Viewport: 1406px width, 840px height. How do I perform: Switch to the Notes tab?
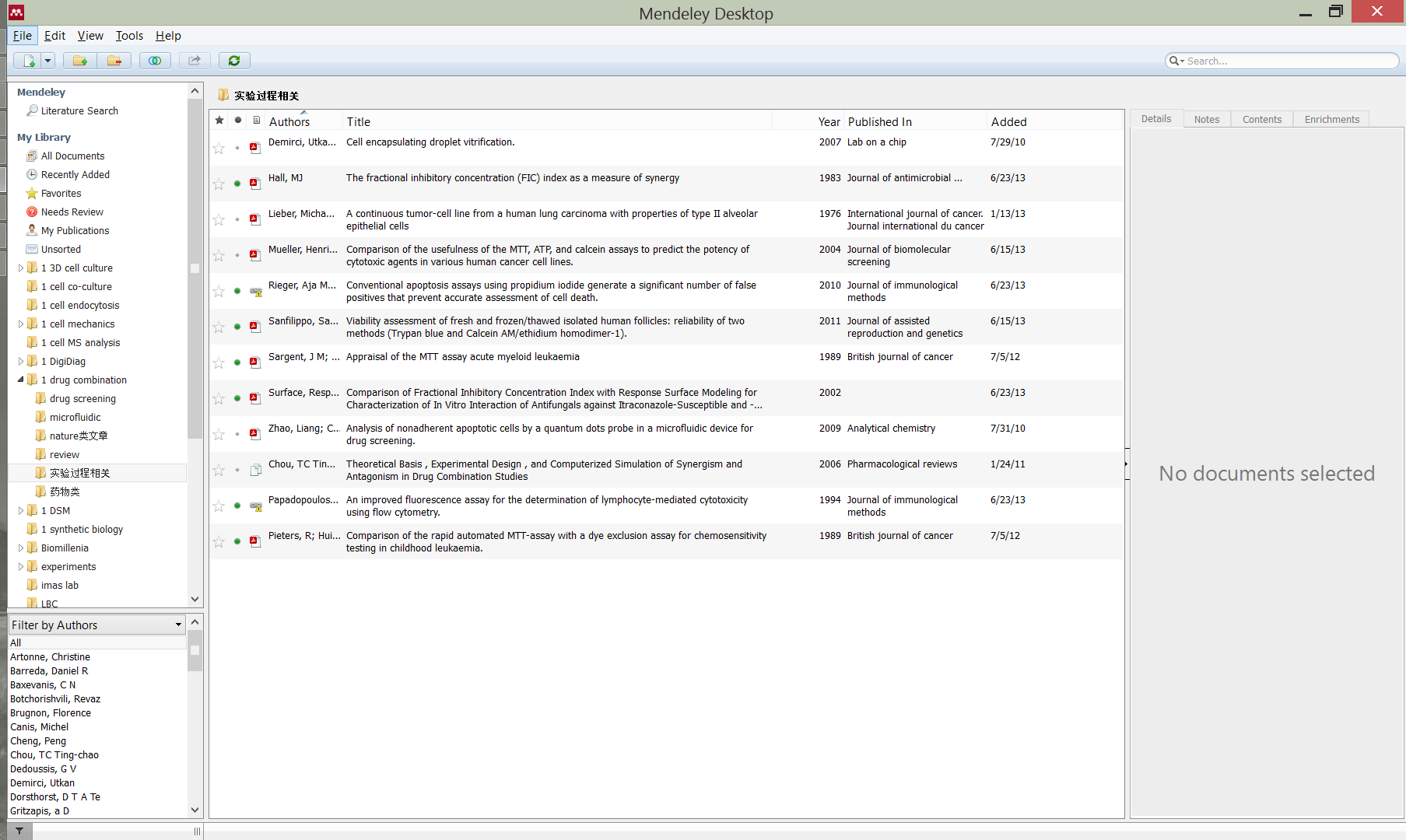click(x=1207, y=119)
